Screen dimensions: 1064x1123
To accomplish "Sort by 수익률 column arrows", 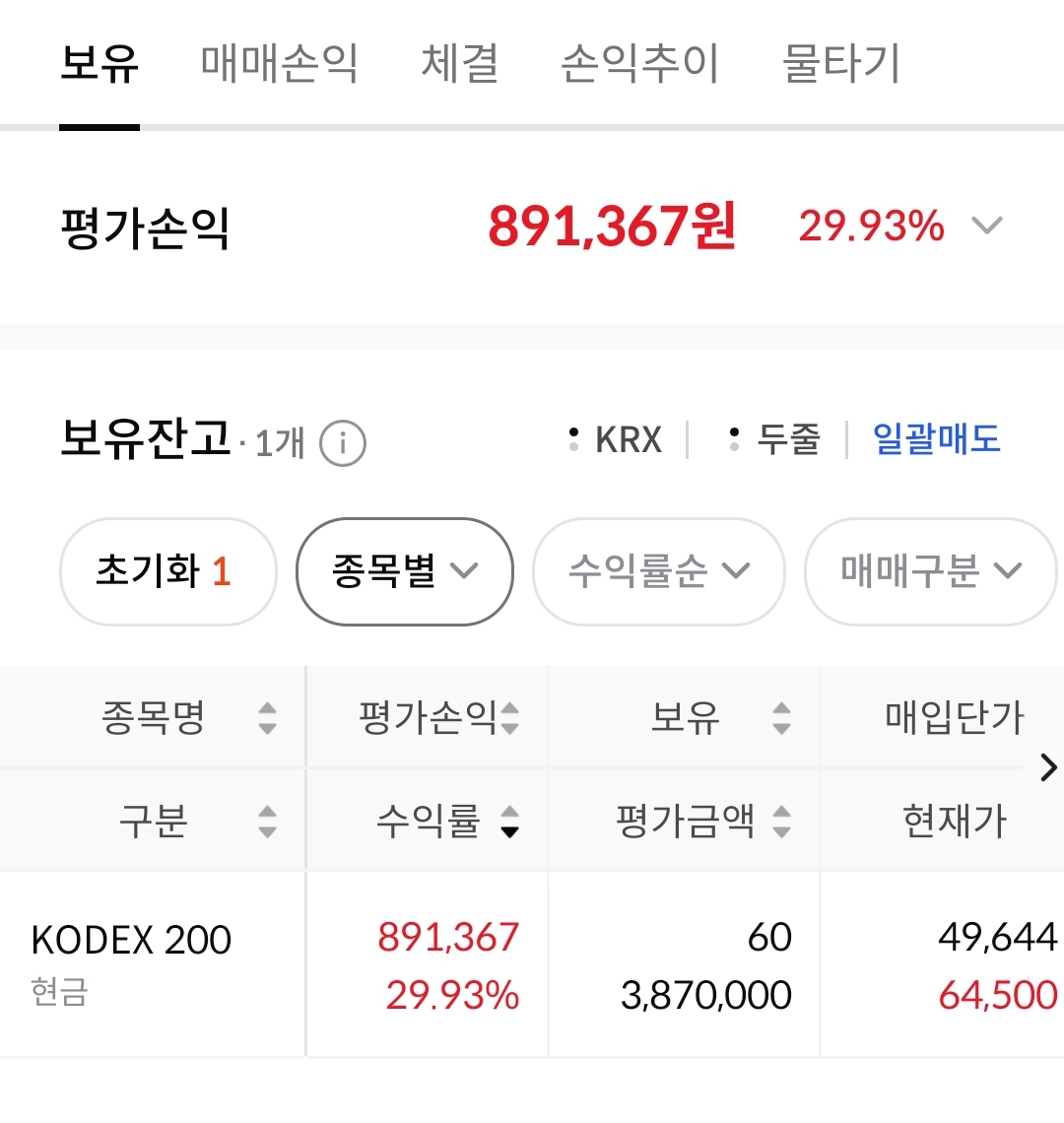I will tap(509, 821).
